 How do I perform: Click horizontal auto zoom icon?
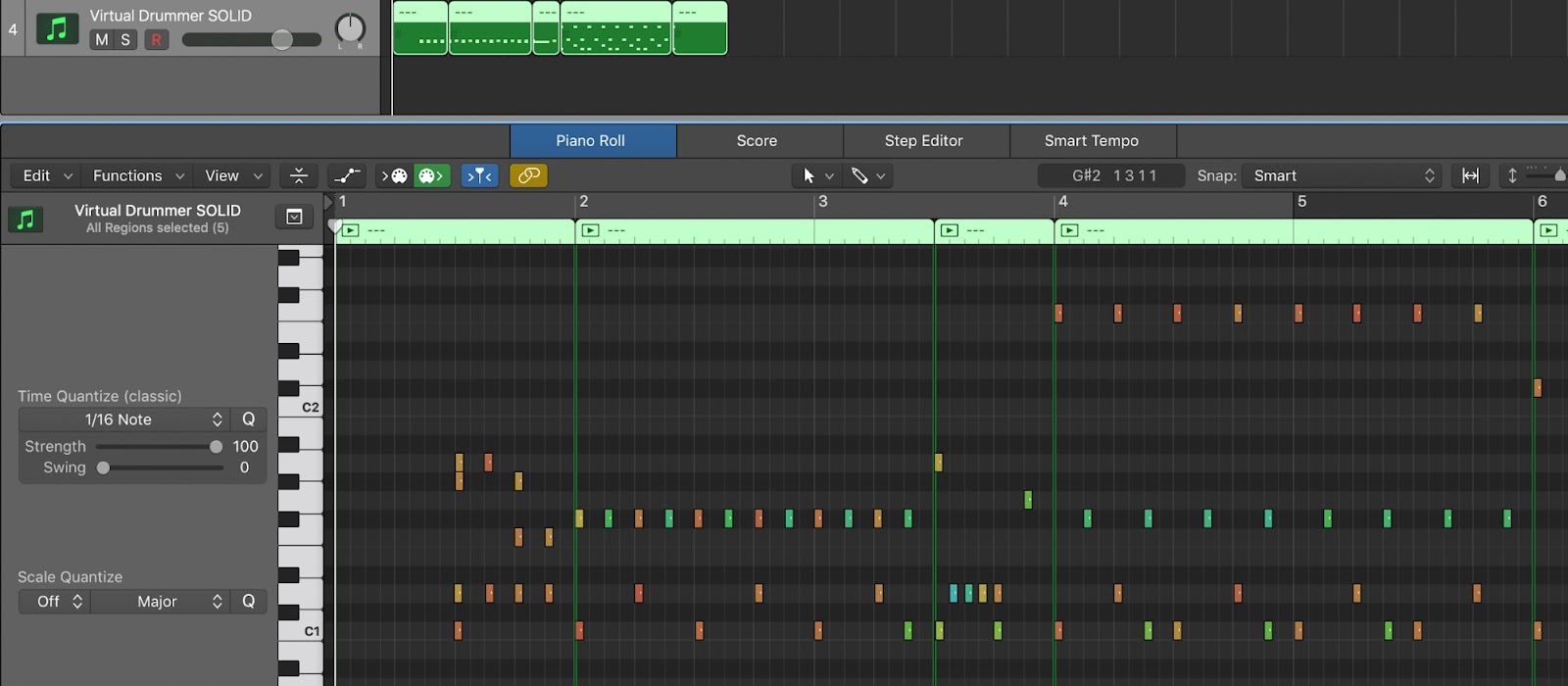pos(1470,175)
